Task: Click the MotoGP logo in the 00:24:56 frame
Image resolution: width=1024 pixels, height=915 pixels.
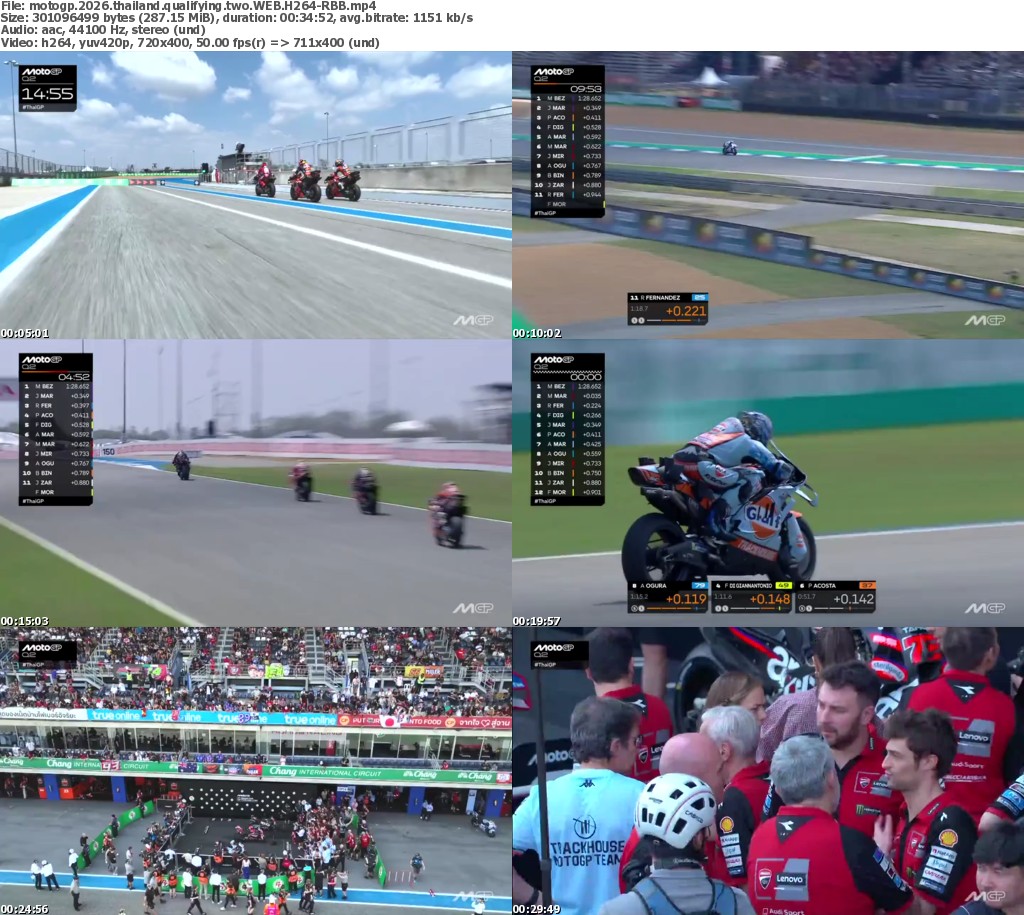Action: coord(47,650)
